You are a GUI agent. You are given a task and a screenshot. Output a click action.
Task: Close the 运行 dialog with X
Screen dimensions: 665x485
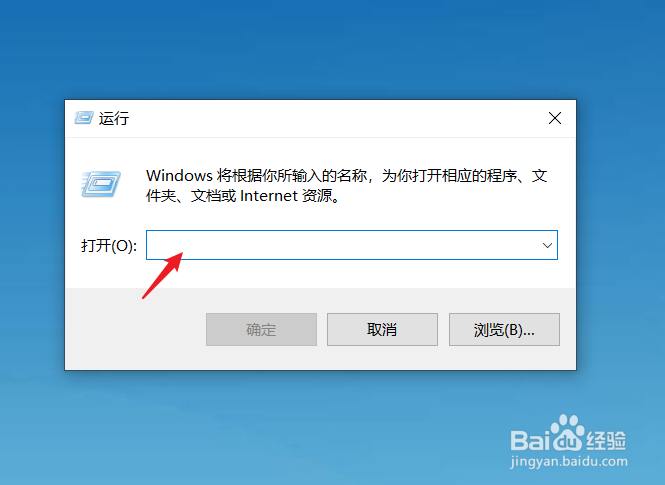555,118
